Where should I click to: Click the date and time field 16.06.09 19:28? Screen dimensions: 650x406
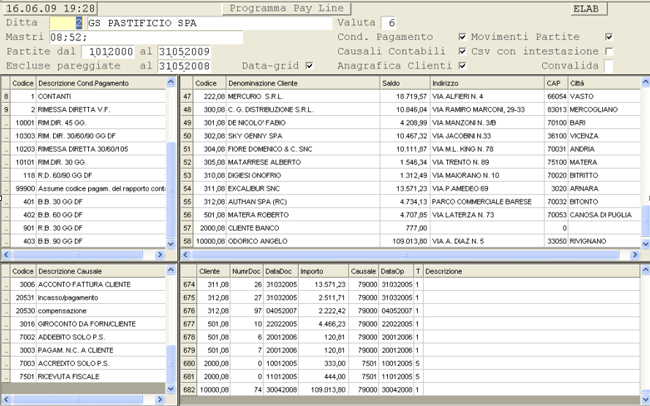tap(51, 8)
